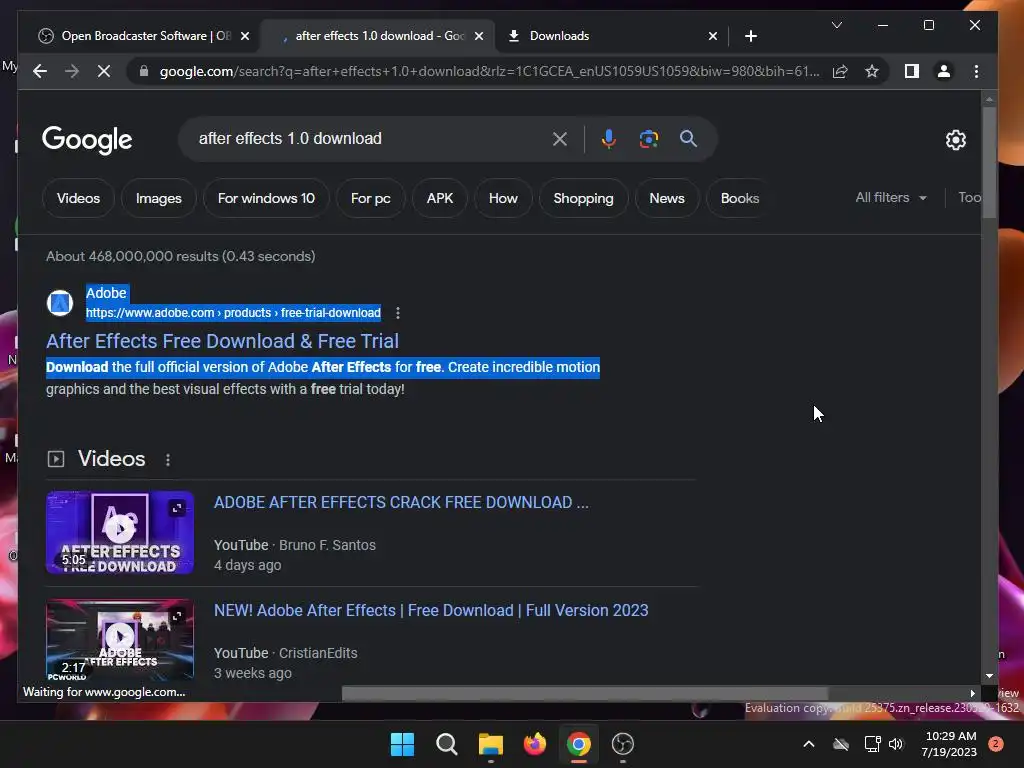
Task: Focus the URL address bar
Action: point(488,71)
